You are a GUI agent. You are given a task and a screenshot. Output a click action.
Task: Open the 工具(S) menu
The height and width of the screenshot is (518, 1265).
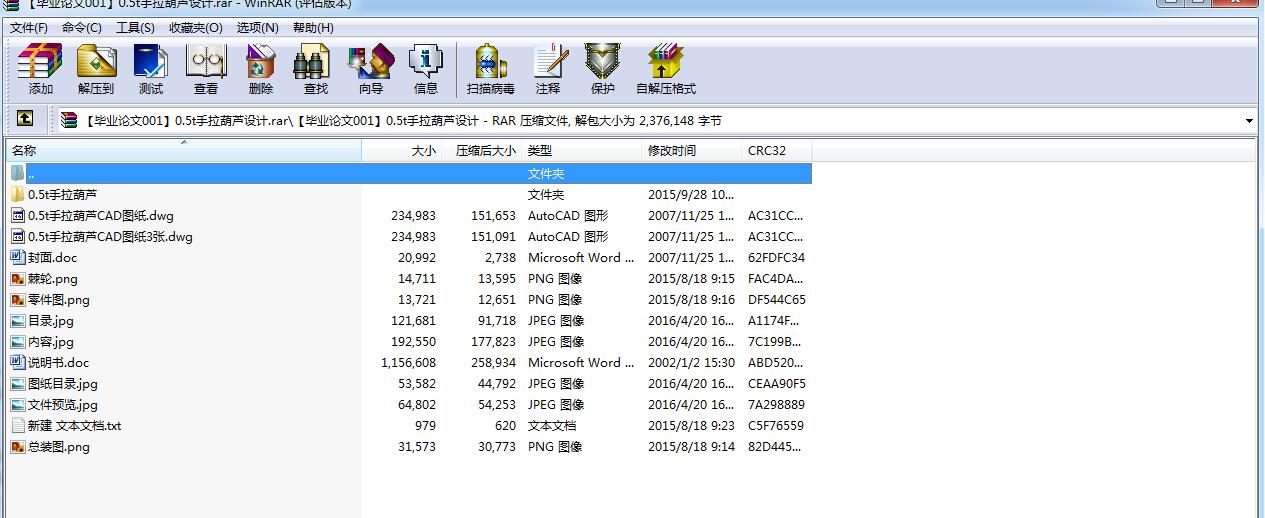[135, 28]
